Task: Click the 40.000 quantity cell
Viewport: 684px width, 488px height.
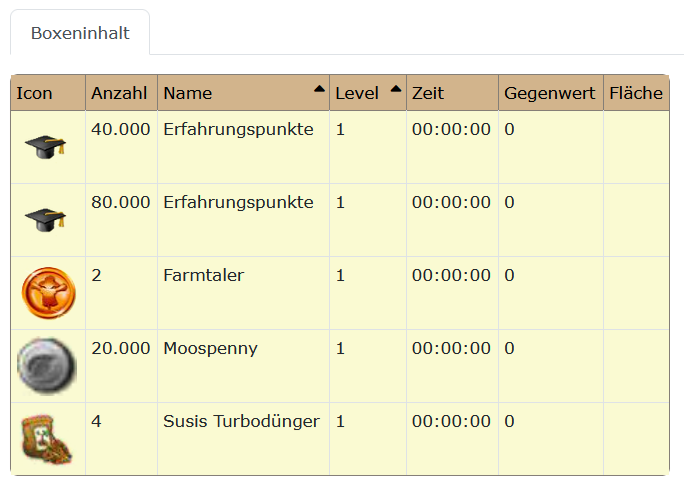Action: coord(120,129)
